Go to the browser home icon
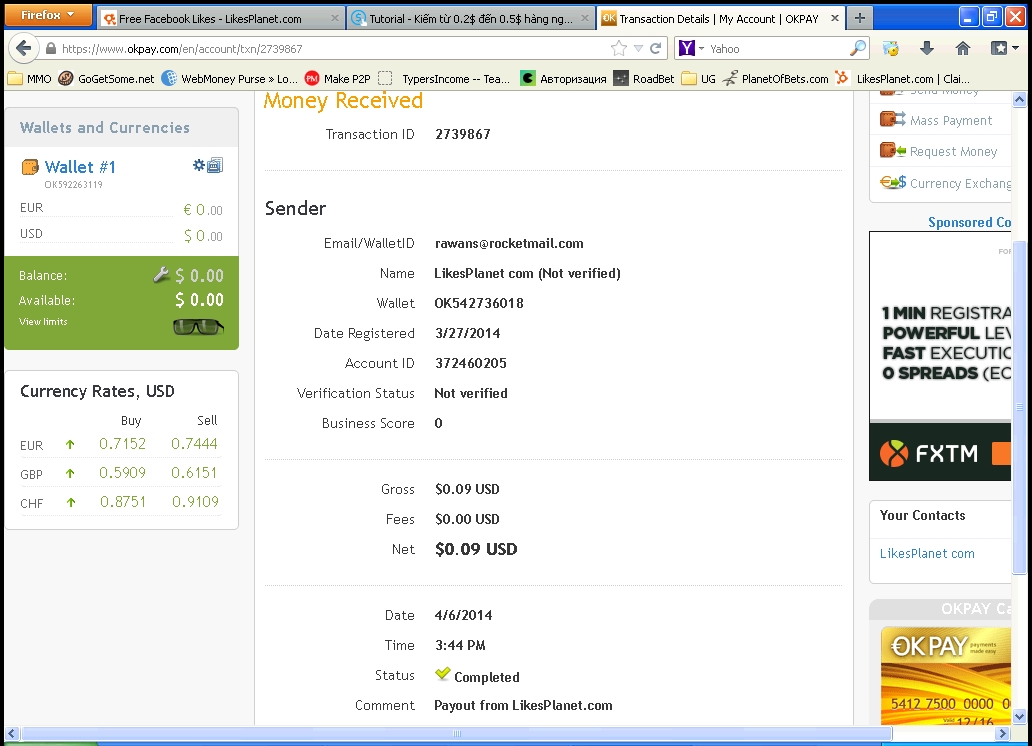The image size is (1032, 746). (963, 48)
